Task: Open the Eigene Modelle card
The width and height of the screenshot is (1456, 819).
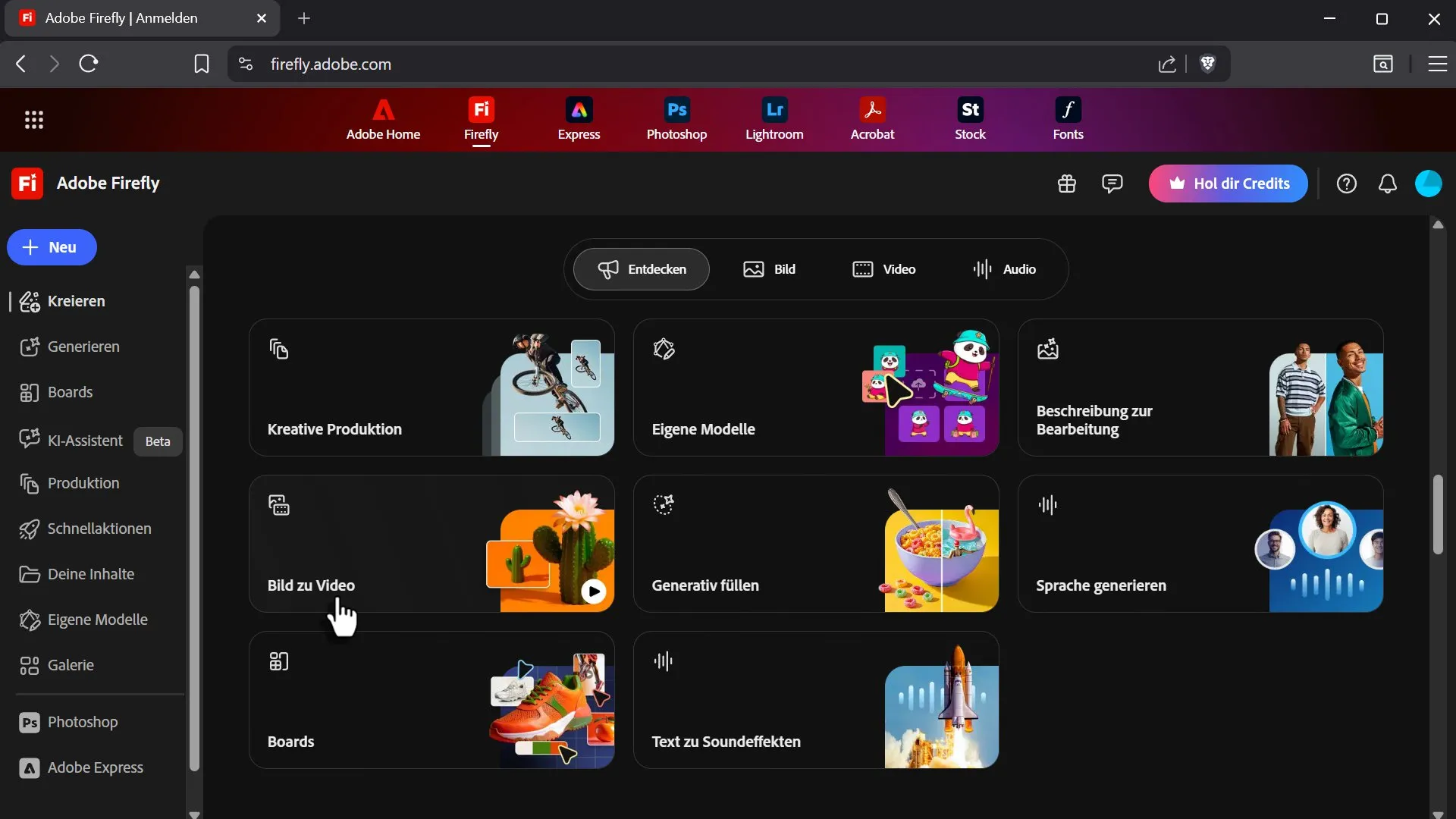Action: coord(816,388)
